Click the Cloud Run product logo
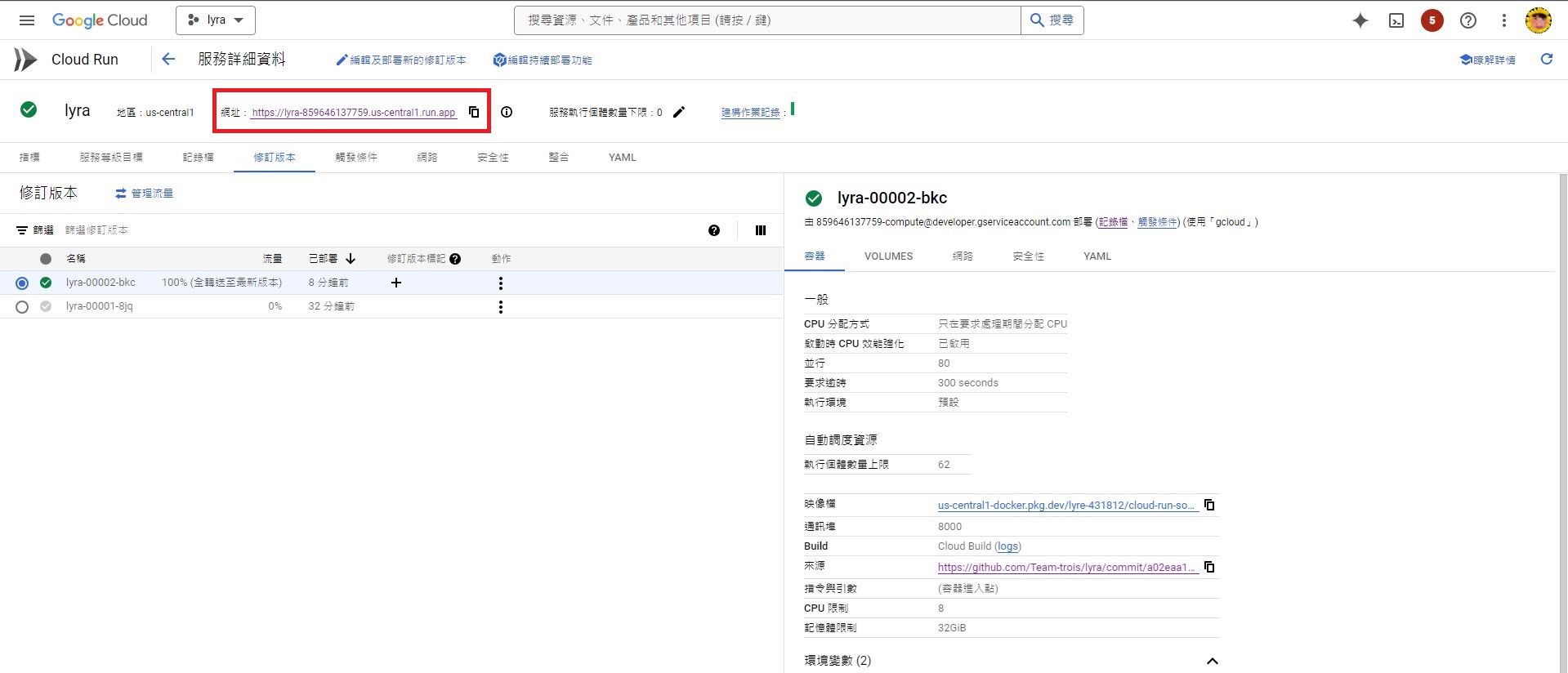 coord(25,60)
